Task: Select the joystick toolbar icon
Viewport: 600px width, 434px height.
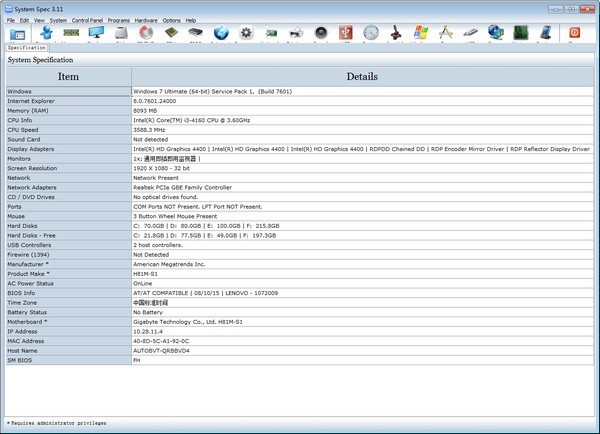Action: point(396,33)
